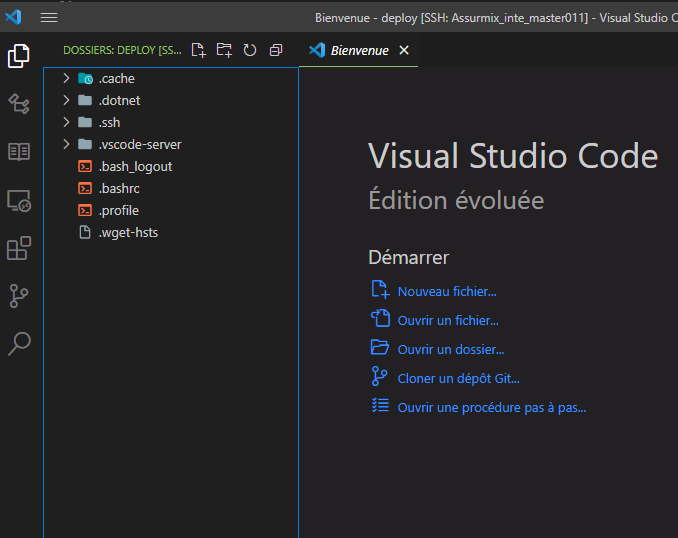Open the Remote Explorer view
The image size is (678, 538).
(19, 201)
